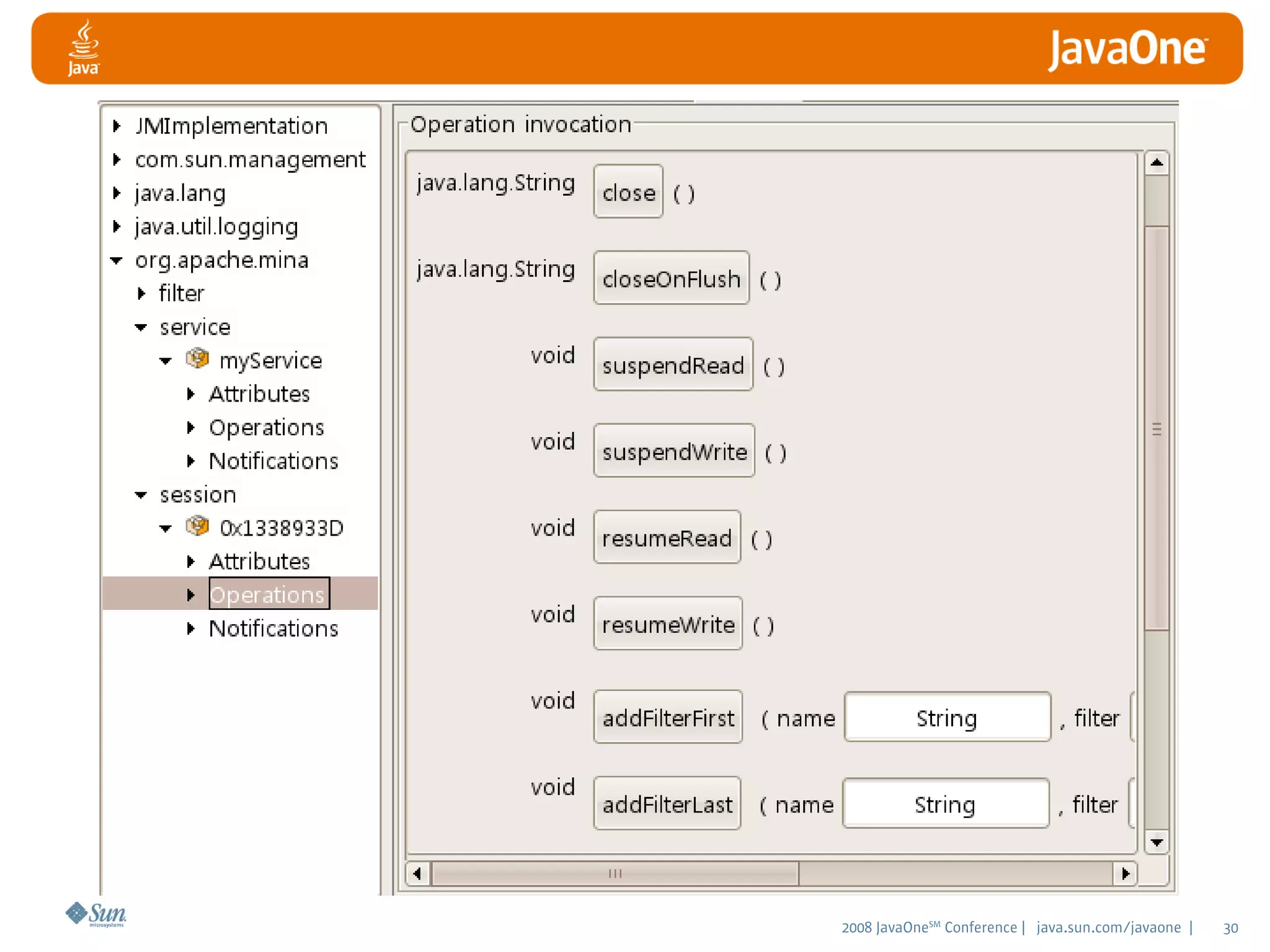The width and height of the screenshot is (1270, 952).
Task: Expand Attributes under myService
Action: tap(191, 394)
